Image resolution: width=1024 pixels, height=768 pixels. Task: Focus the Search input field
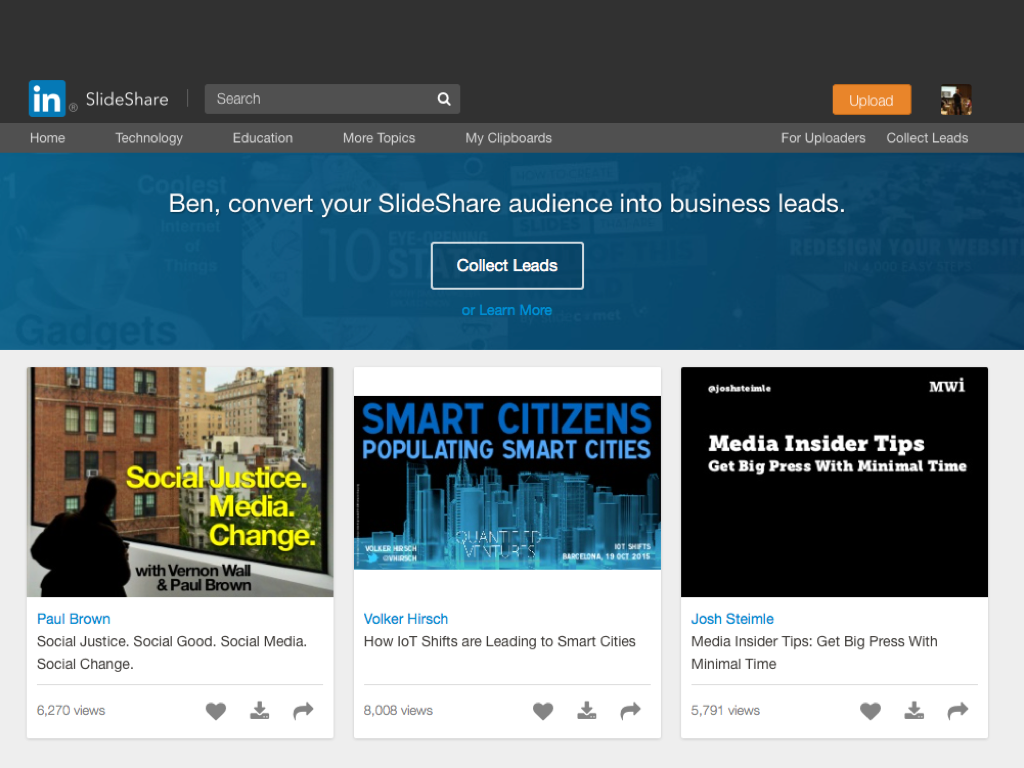click(320, 99)
